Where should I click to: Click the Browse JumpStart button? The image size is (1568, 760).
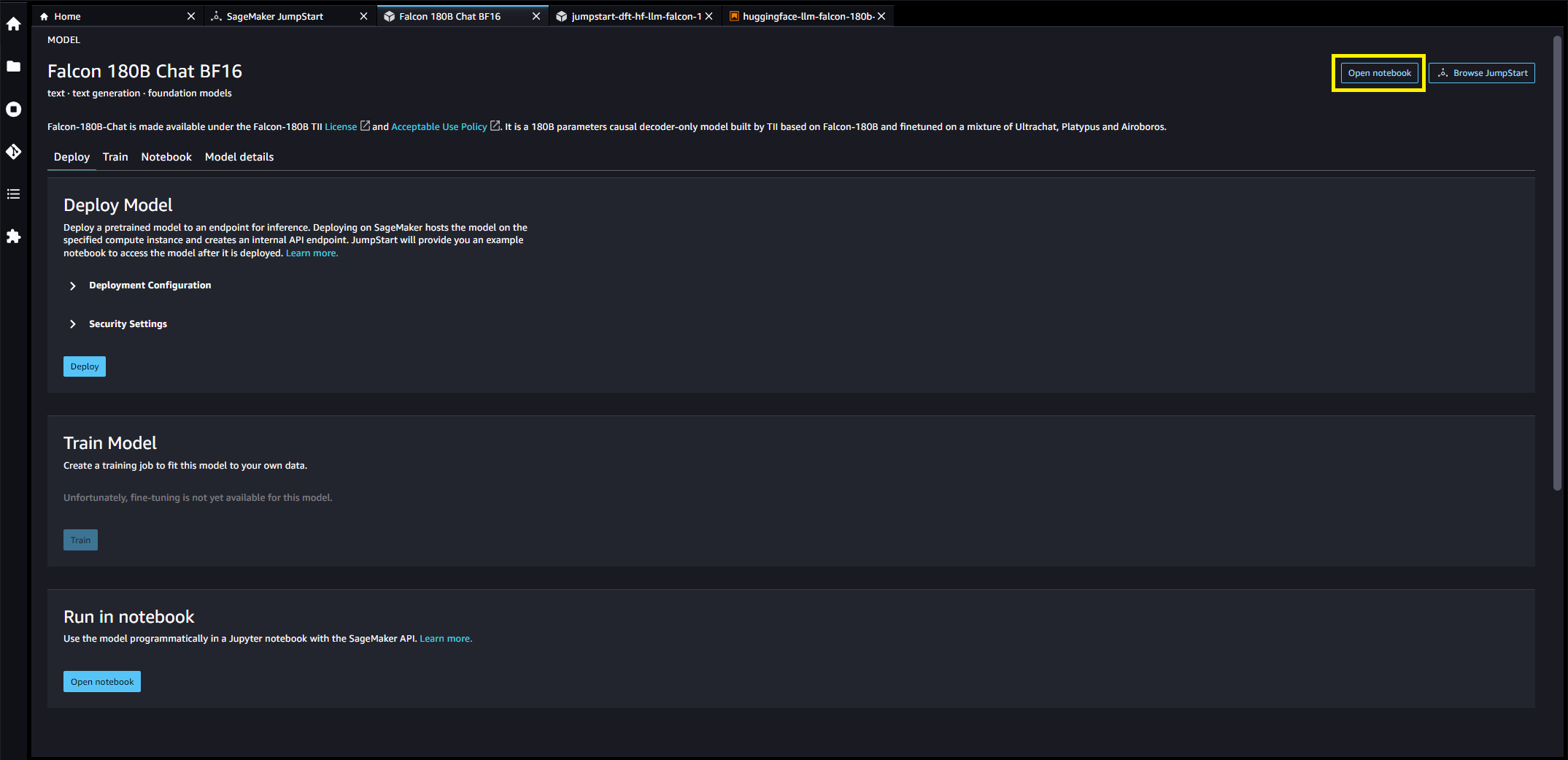(1482, 73)
